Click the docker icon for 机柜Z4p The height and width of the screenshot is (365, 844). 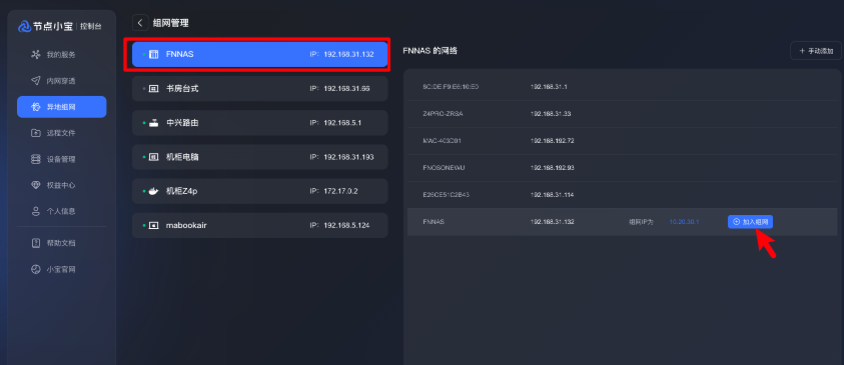153,191
